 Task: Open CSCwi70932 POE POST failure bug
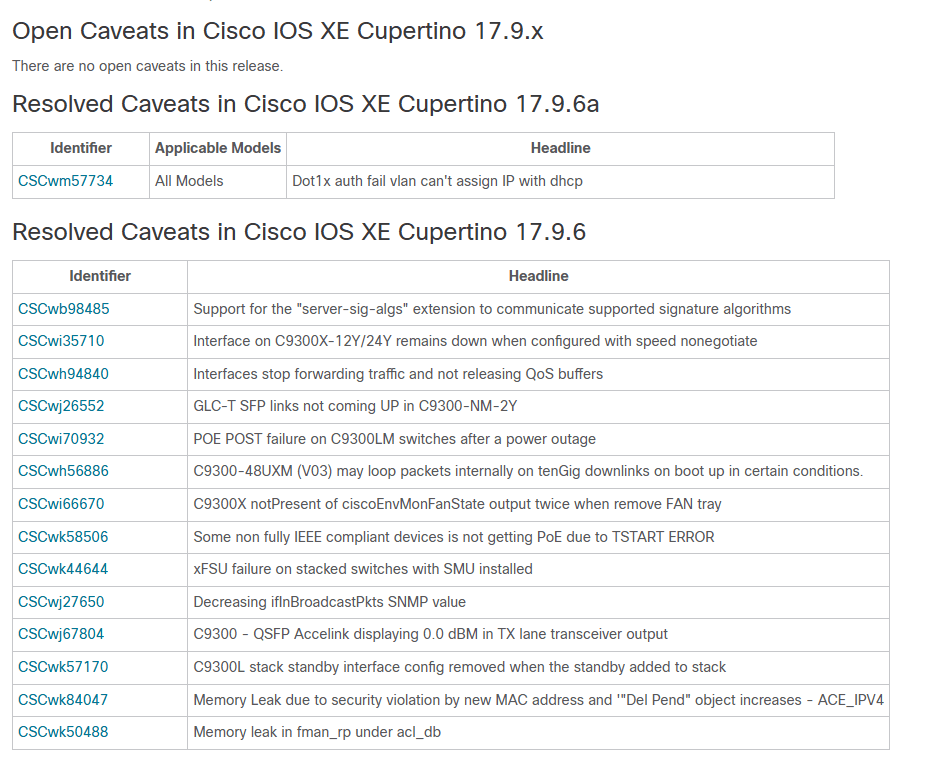coord(61,439)
